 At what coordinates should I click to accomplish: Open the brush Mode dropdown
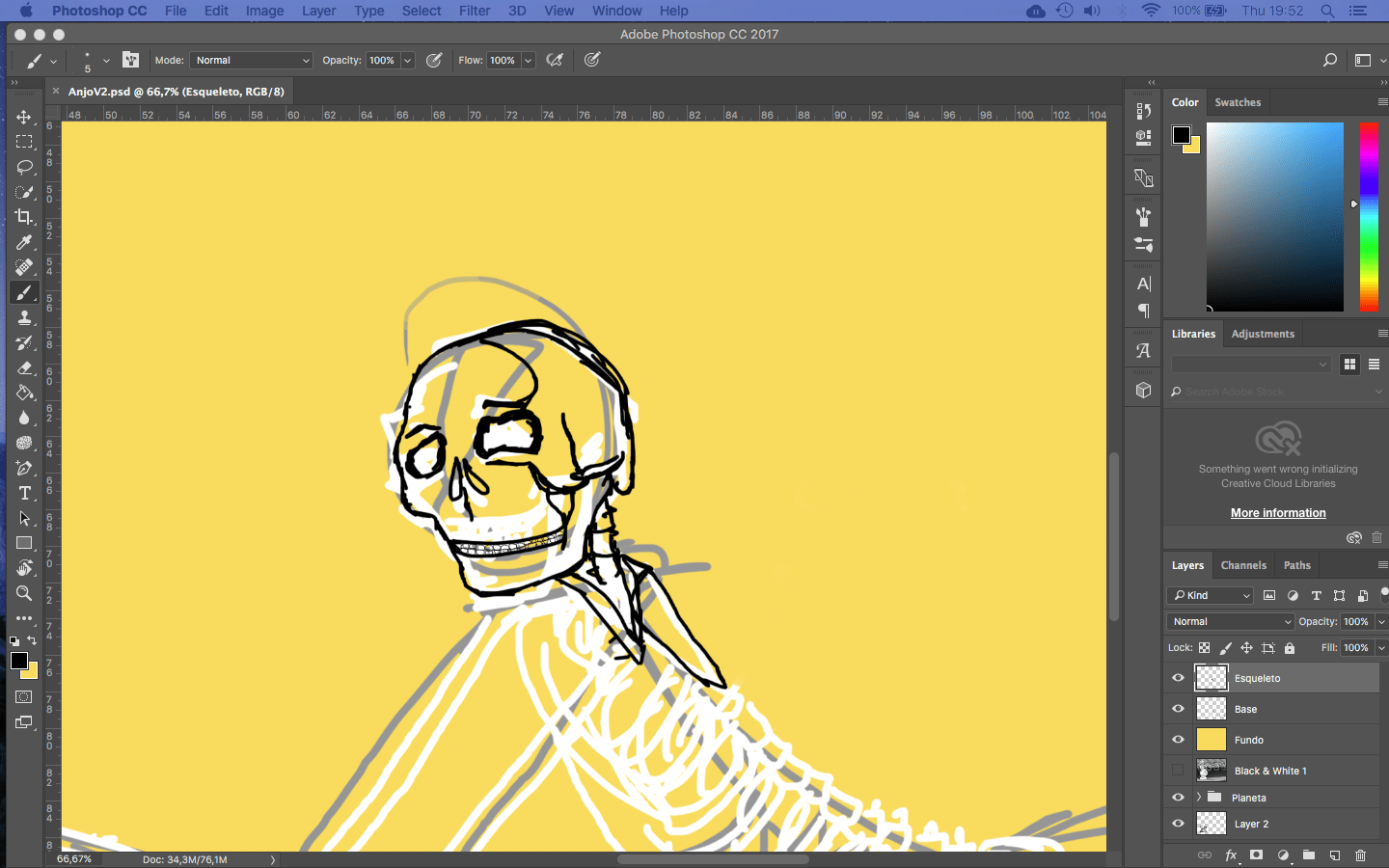(251, 60)
